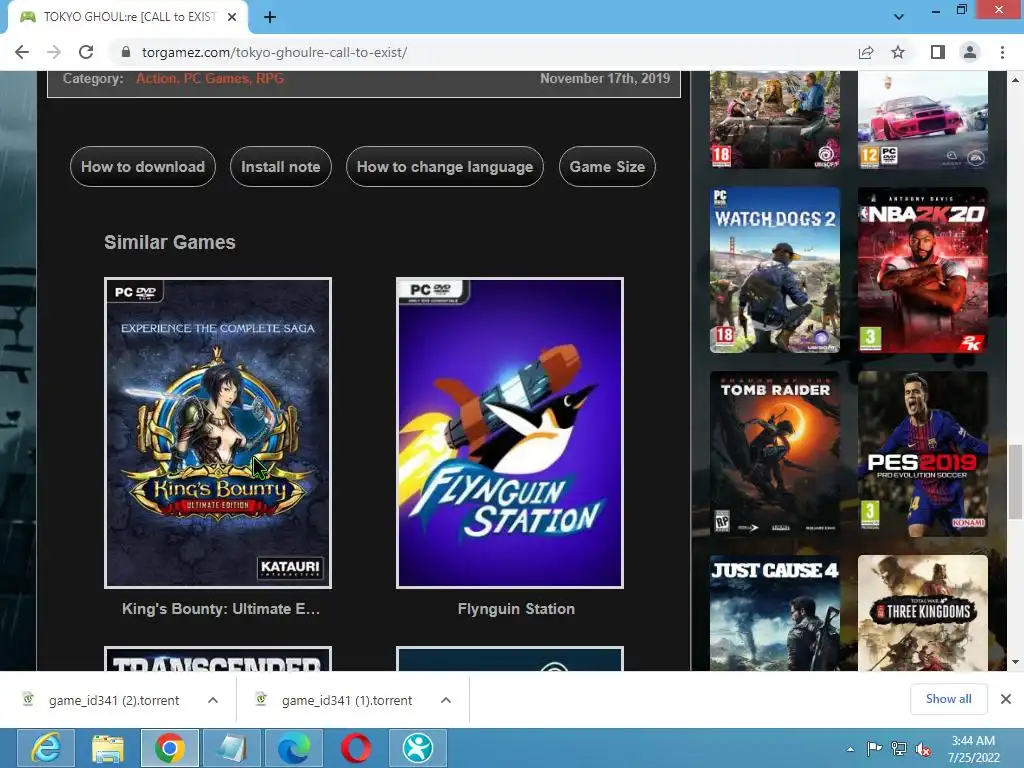Open Action Center flag icon
Screen dimensions: 1024x768
[874, 749]
